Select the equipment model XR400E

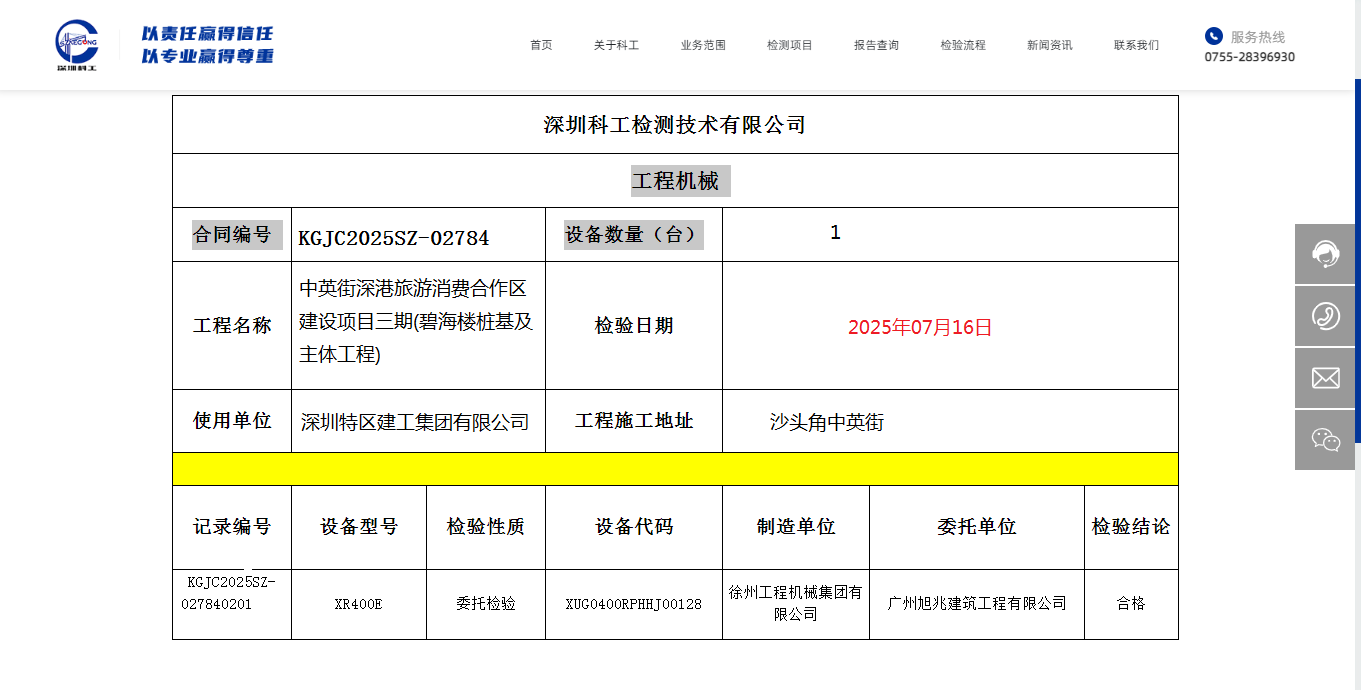click(359, 604)
